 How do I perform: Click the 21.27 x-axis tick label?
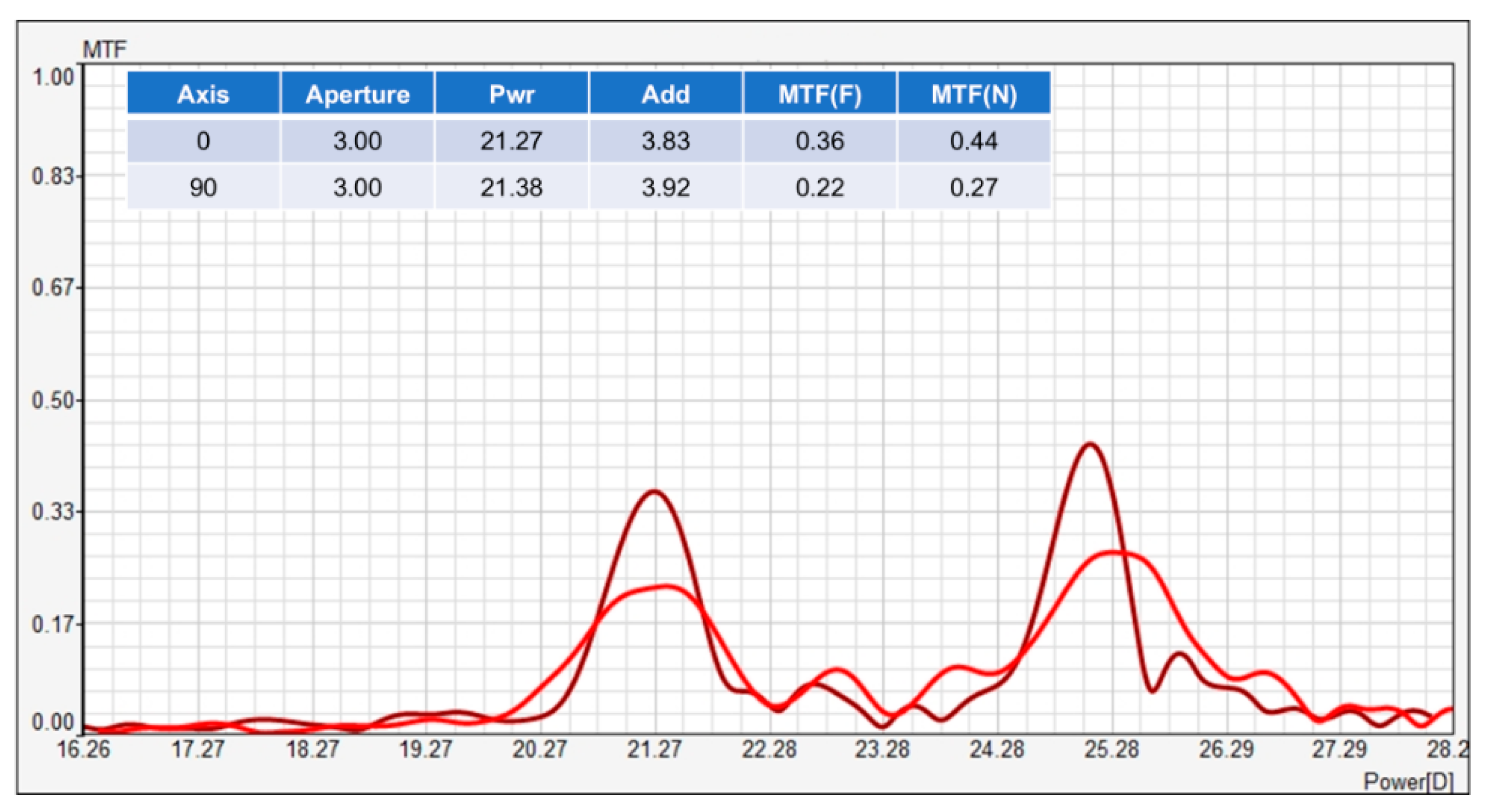click(655, 750)
